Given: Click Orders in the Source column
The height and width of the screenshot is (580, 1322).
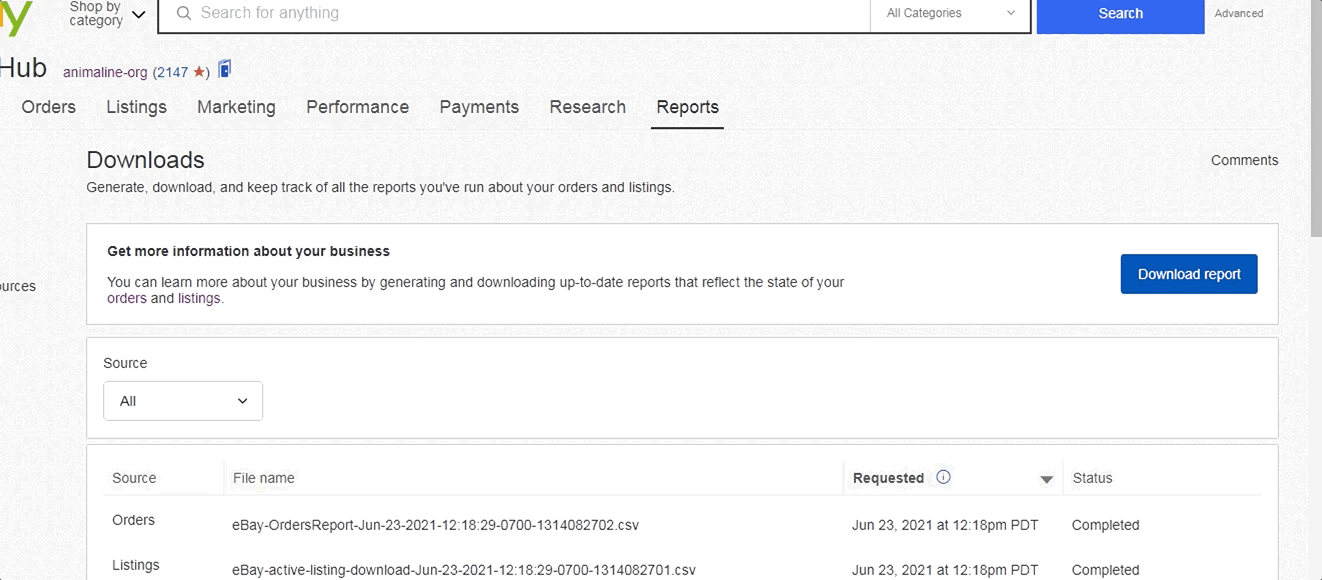Looking at the screenshot, I should (133, 520).
